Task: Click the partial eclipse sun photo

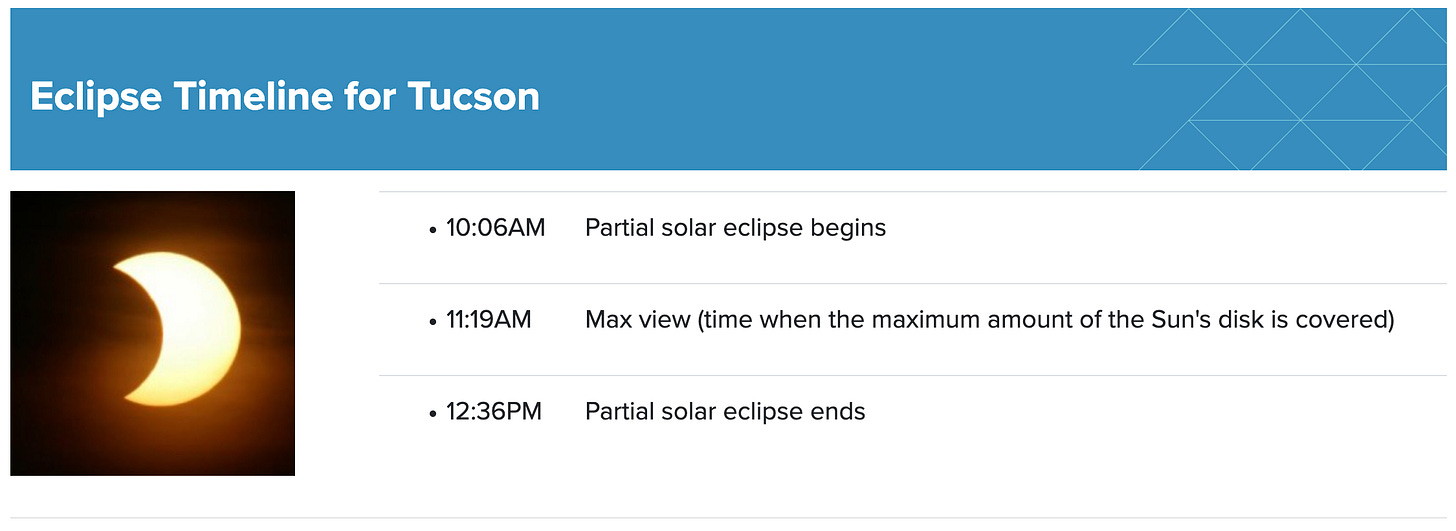Action: click(153, 333)
